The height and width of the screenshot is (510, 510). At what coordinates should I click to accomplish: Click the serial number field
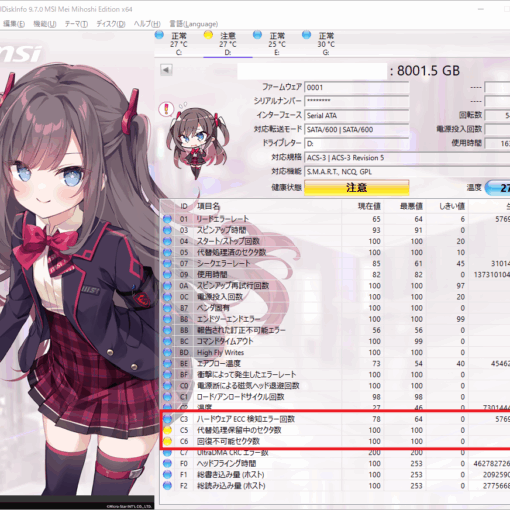click(356, 101)
